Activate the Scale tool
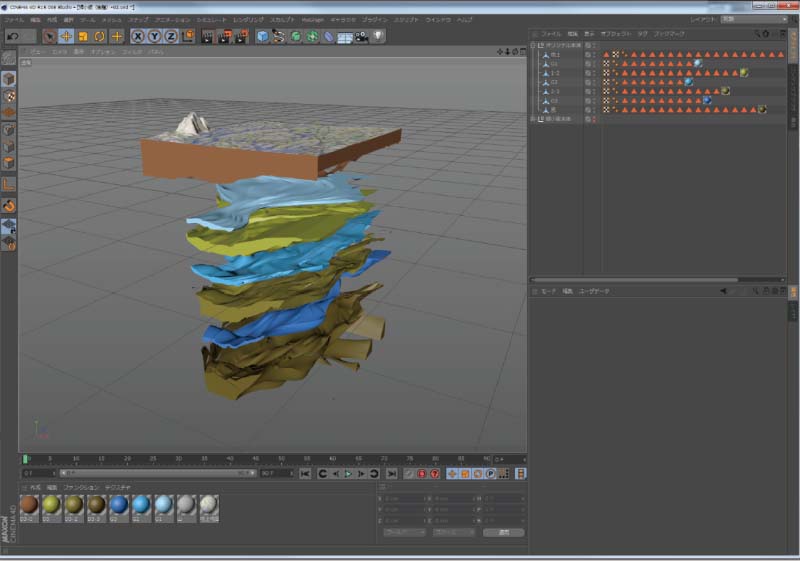800x561 pixels. pyautogui.click(x=83, y=36)
